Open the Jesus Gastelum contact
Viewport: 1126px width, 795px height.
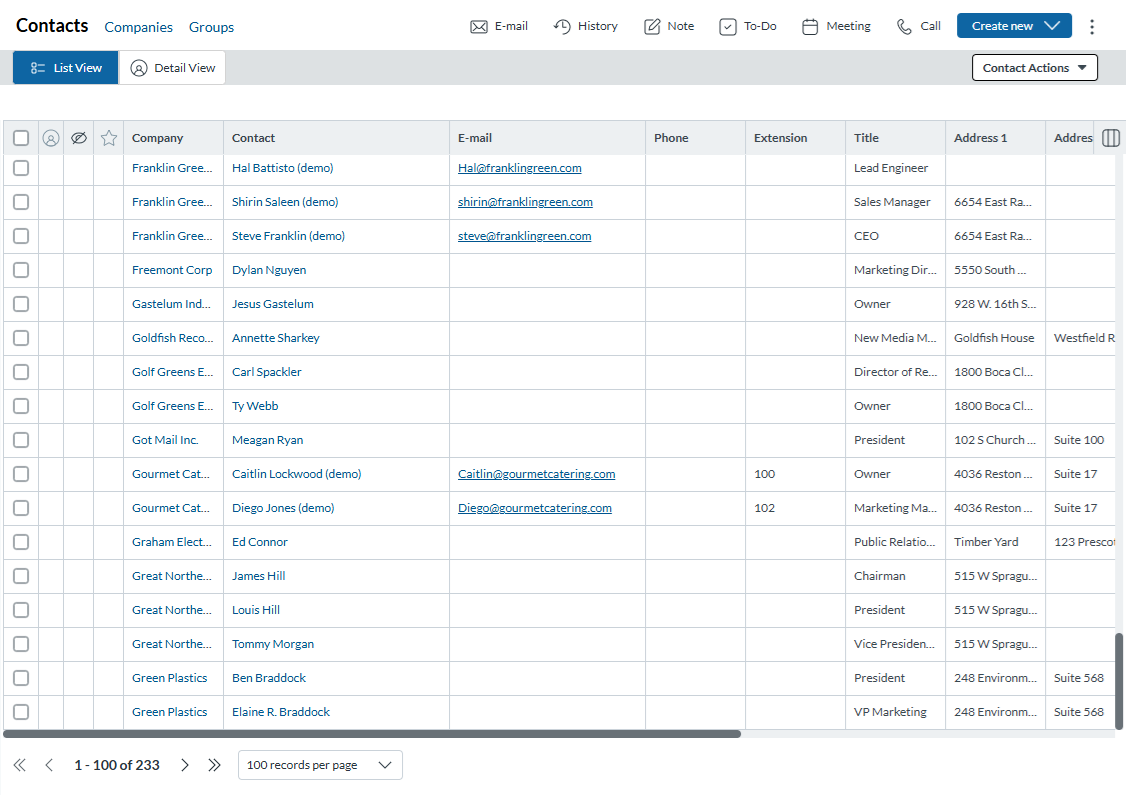pyautogui.click(x=272, y=304)
